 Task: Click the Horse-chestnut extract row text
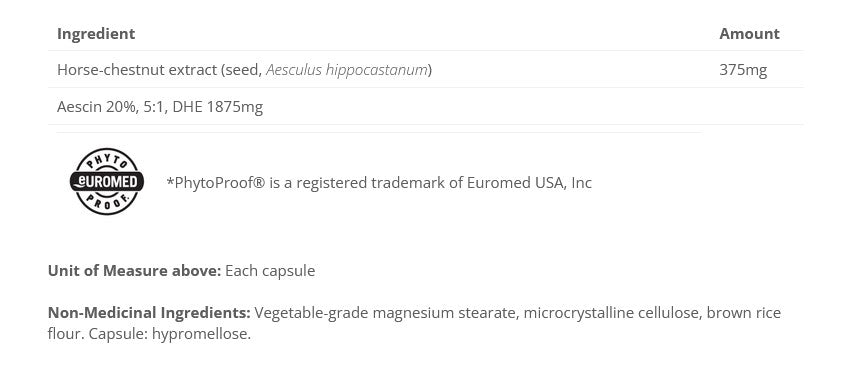(x=245, y=70)
